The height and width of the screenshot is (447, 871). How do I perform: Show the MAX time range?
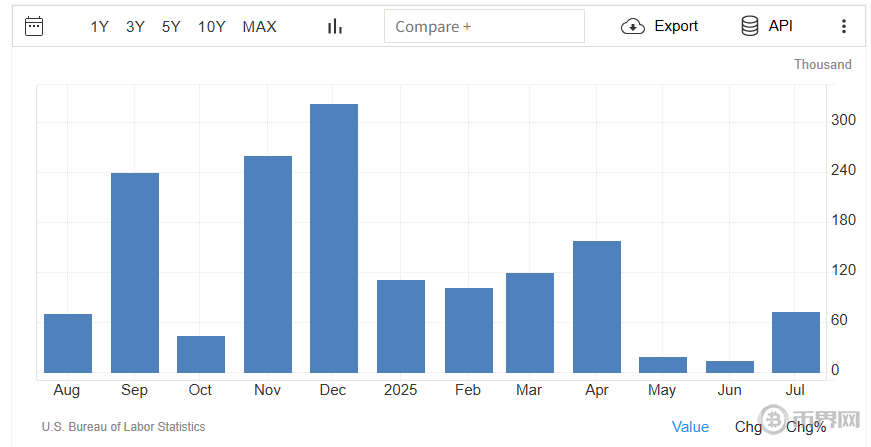tap(259, 27)
